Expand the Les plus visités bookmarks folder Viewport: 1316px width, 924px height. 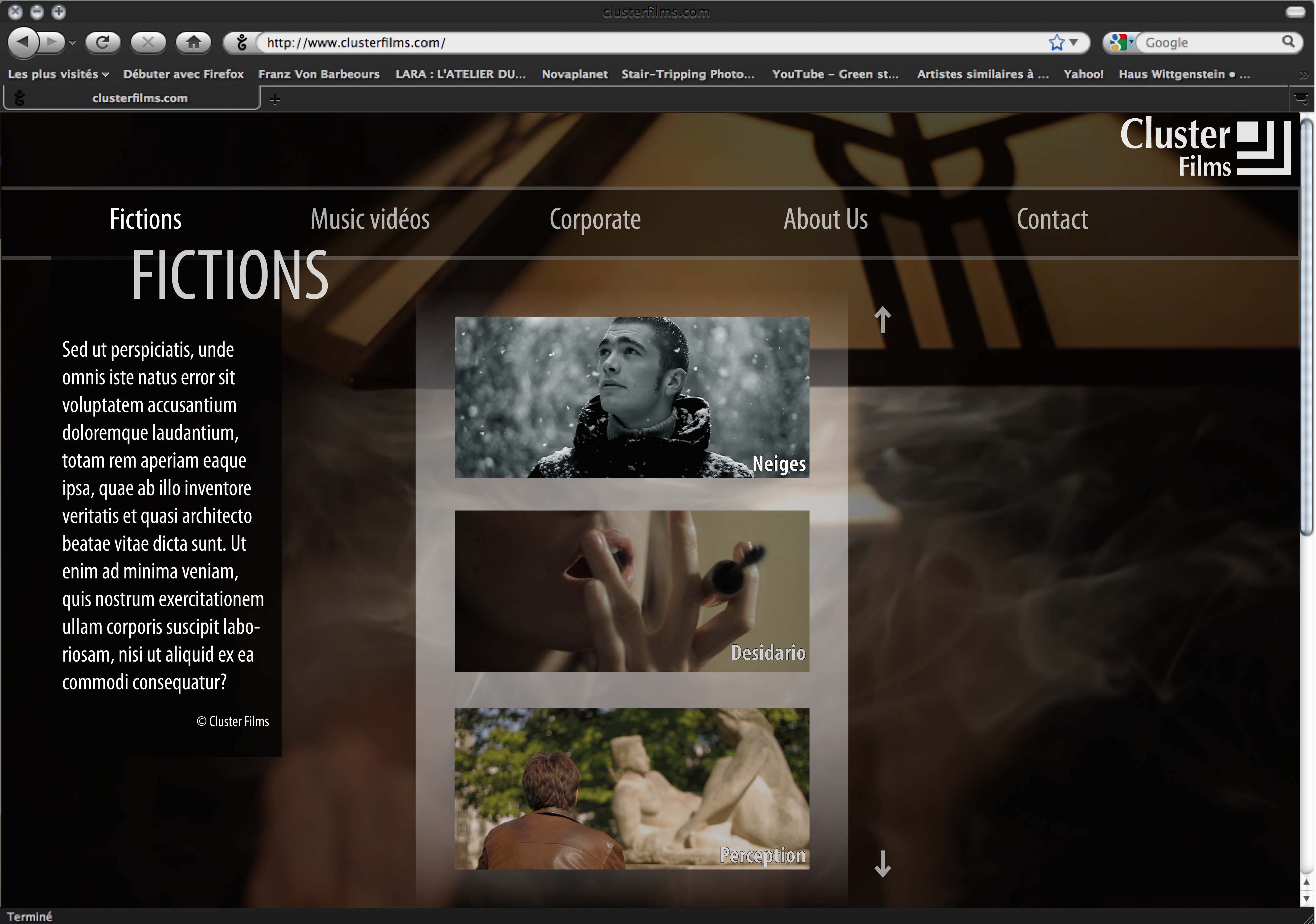(59, 75)
